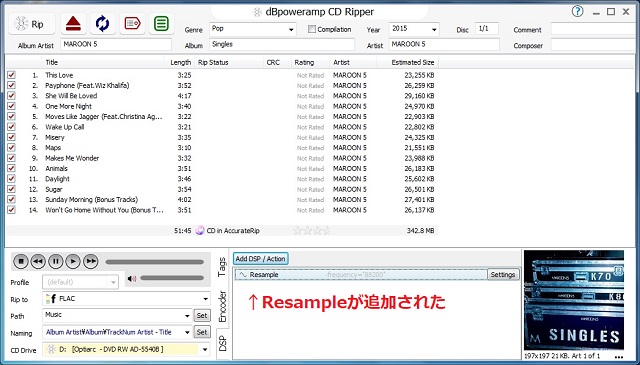Uncheck track 6 Wake Up Call
The image size is (640, 365).
[11, 127]
